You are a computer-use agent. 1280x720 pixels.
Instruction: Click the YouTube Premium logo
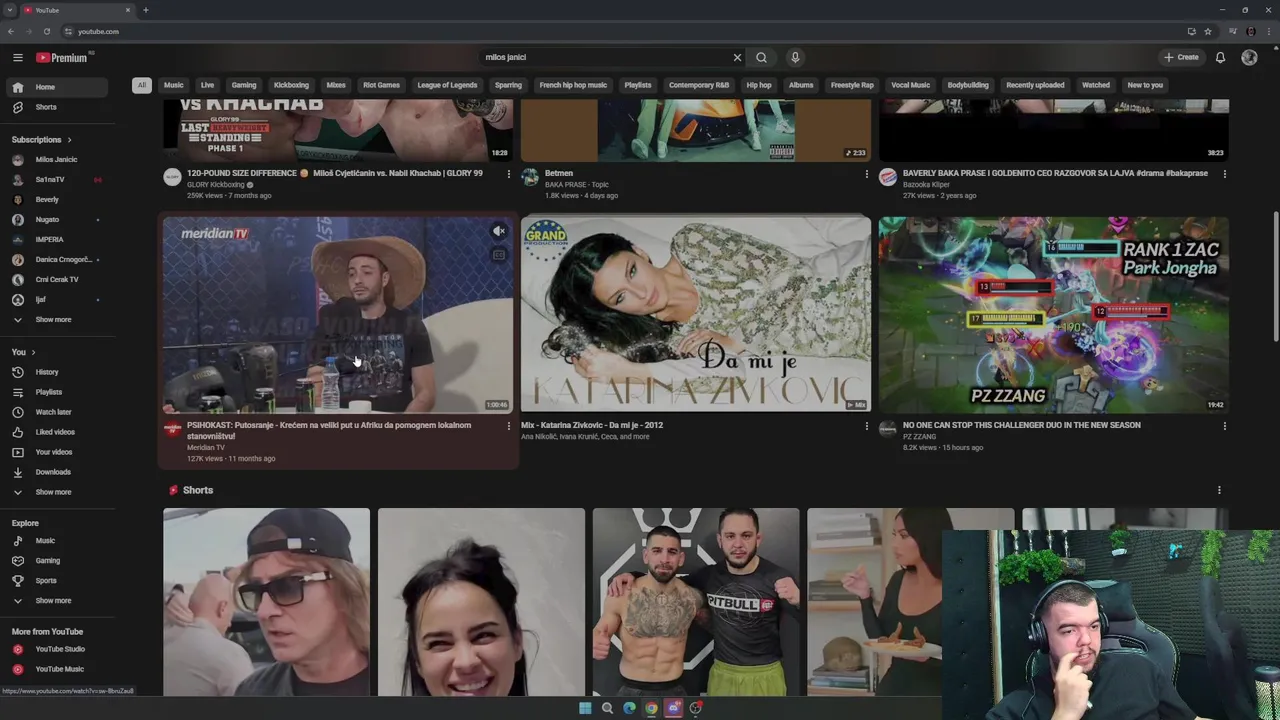[62, 58]
